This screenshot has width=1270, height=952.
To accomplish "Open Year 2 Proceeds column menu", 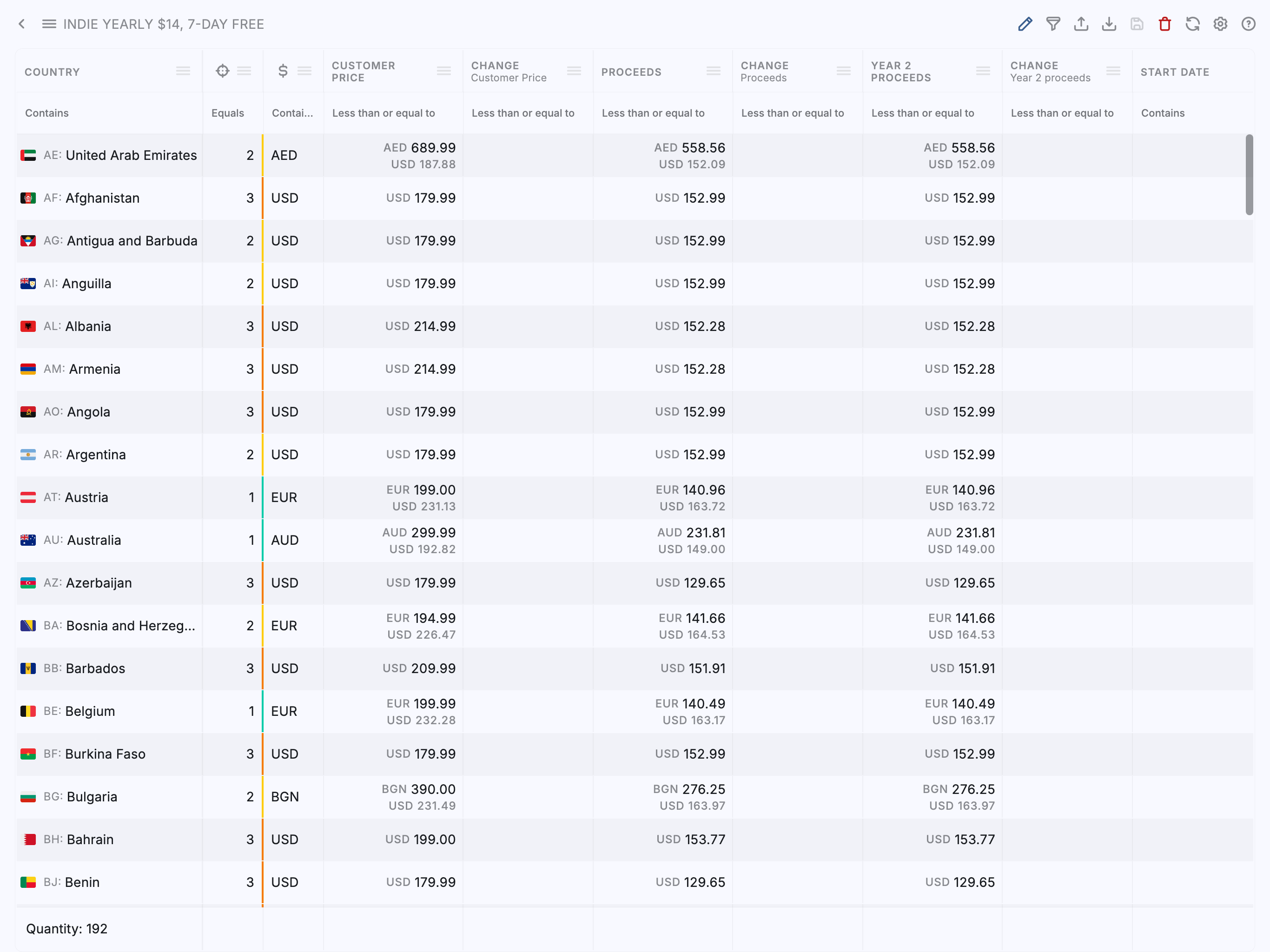I will (x=983, y=71).
